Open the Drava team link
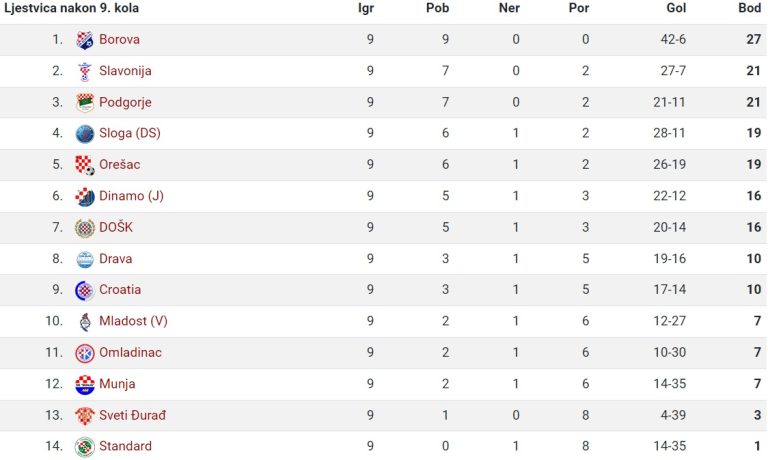Viewport: 768px width, 460px height. pos(116,259)
